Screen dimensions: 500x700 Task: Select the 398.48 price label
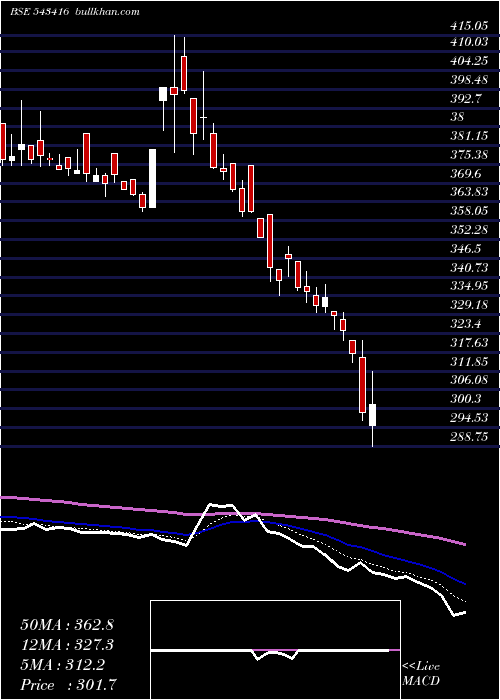pyautogui.click(x=469, y=79)
